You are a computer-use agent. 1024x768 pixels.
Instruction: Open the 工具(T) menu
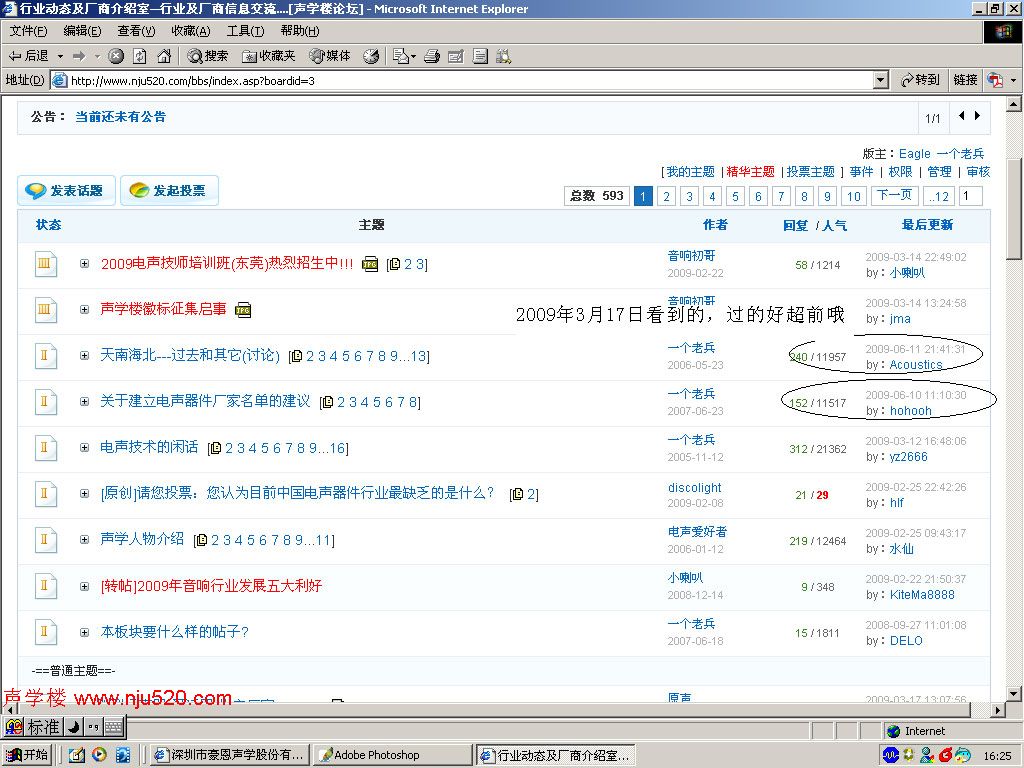point(245,31)
